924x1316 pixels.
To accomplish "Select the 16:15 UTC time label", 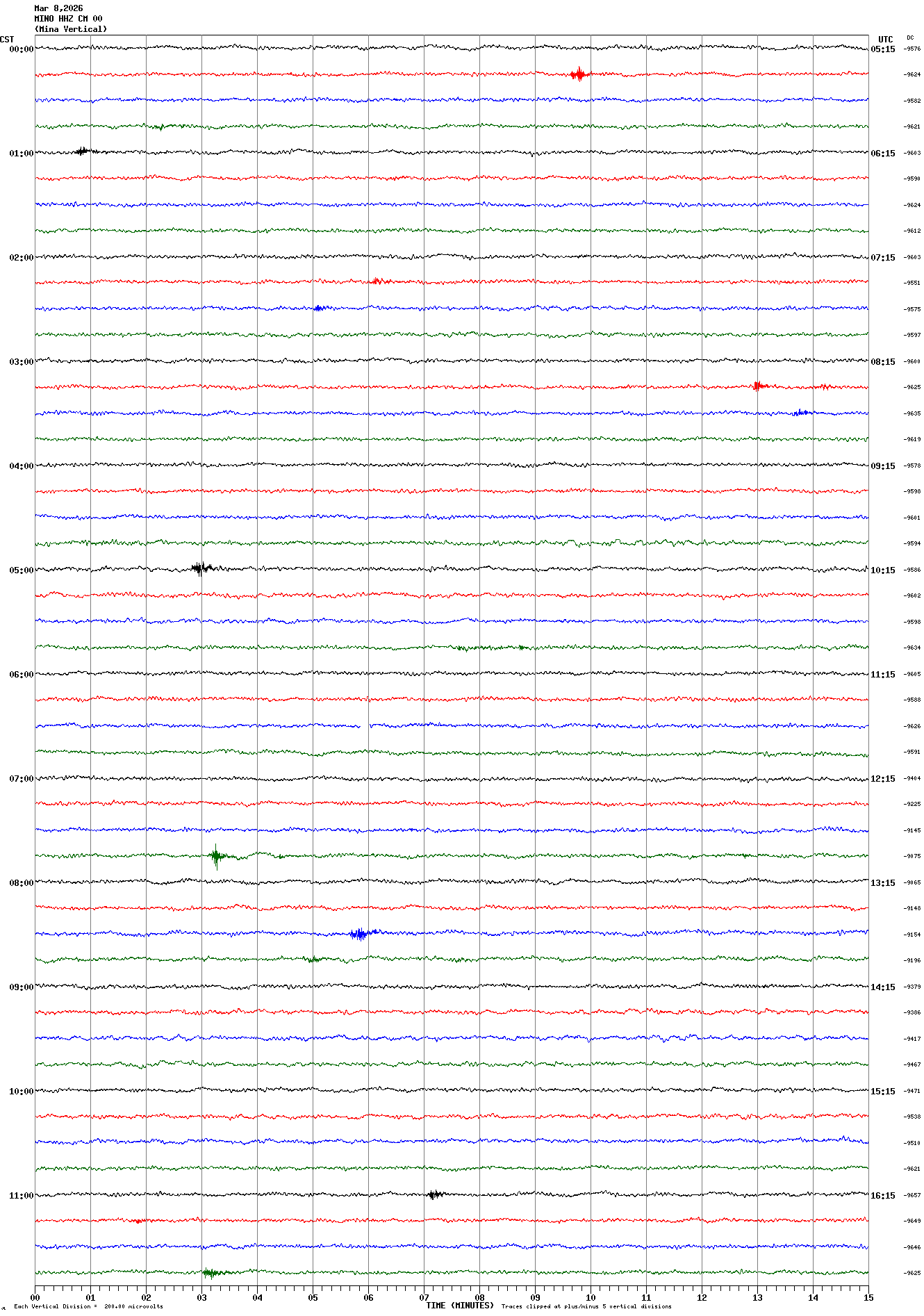I will [x=882, y=1196].
